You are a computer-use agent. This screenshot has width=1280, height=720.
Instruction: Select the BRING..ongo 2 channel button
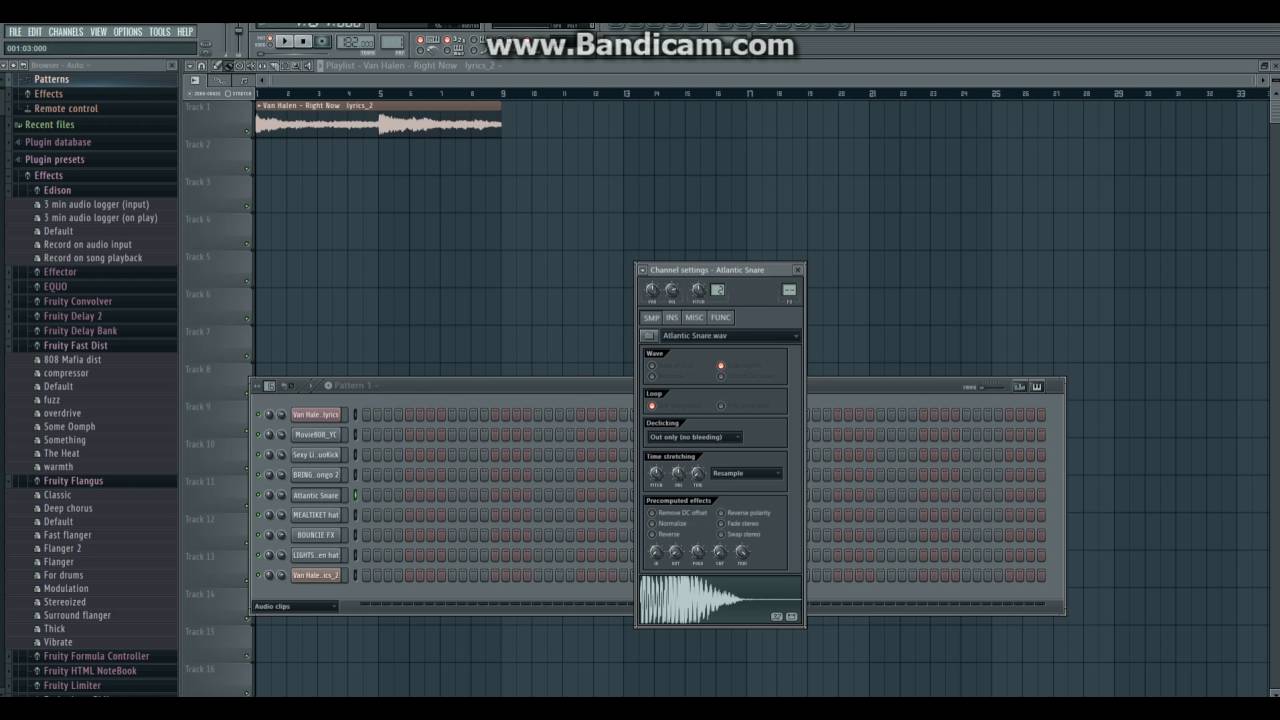tap(316, 475)
